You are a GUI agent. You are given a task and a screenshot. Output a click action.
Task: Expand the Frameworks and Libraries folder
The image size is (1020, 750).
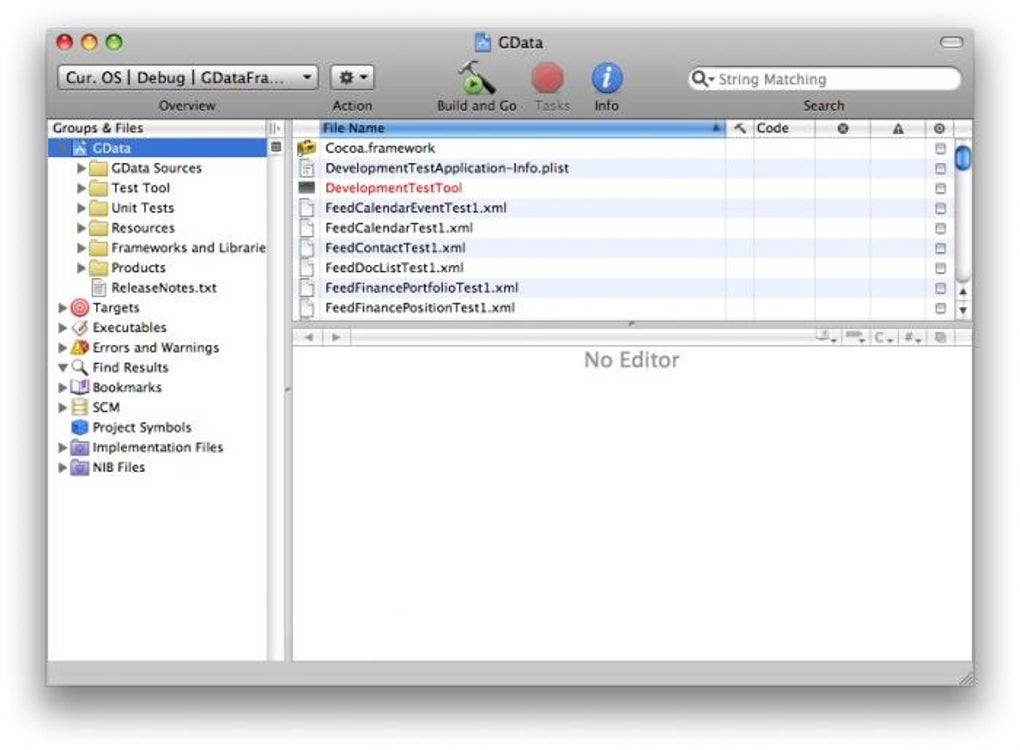tap(81, 248)
